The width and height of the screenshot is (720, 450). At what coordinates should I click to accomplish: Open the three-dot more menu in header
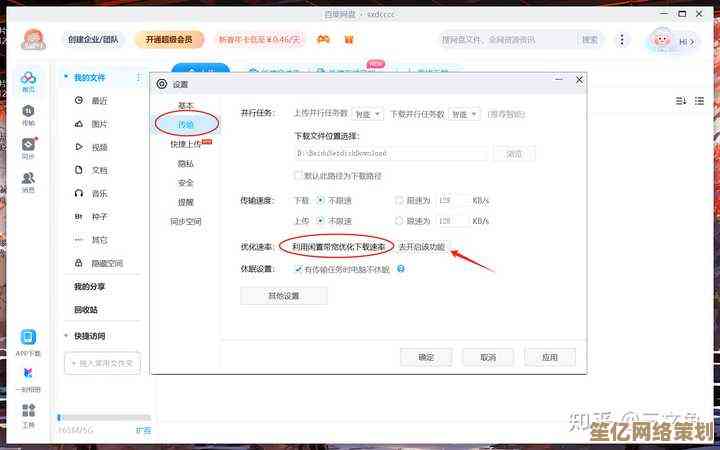(622, 40)
